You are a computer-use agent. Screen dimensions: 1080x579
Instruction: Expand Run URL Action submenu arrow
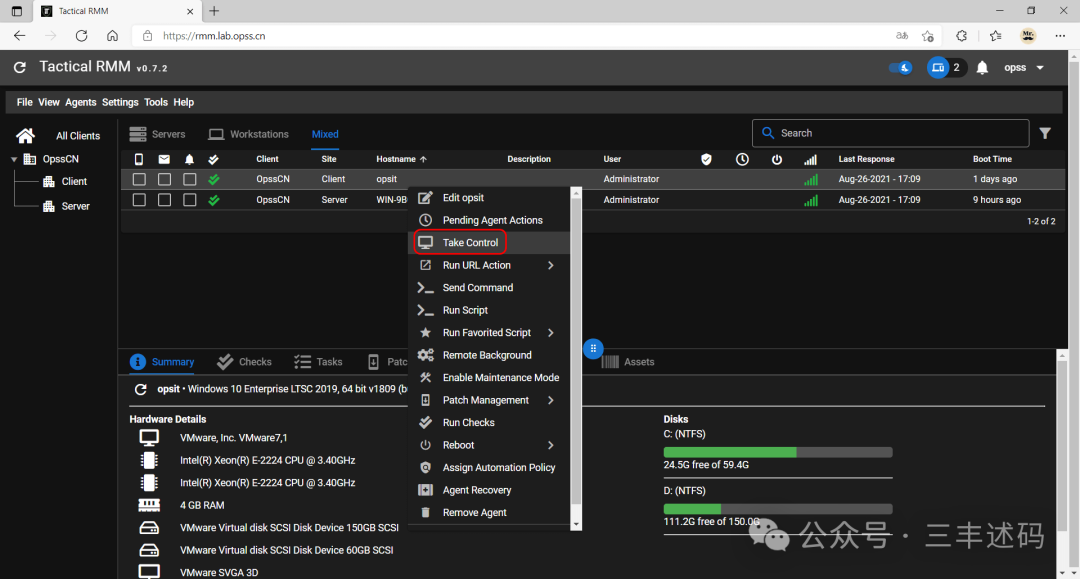[550, 265]
